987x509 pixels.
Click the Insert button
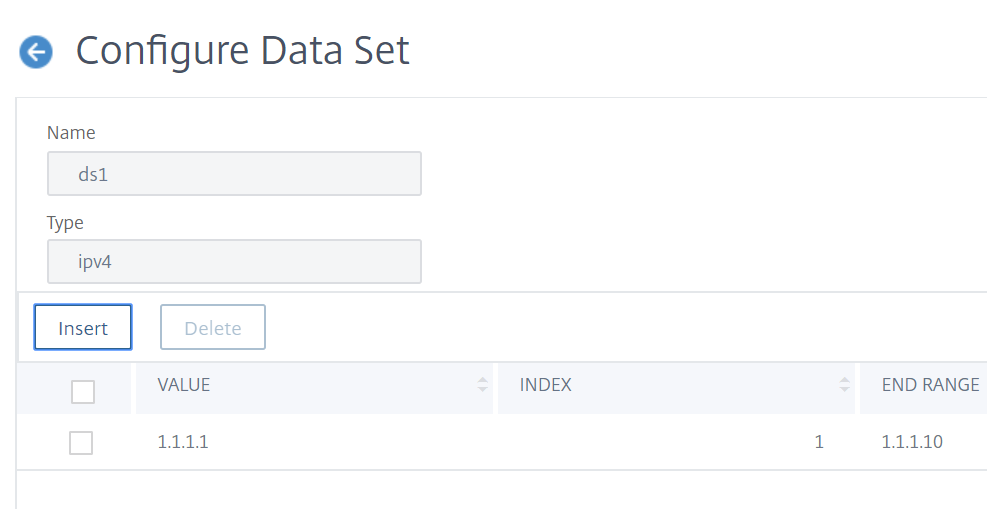pyautogui.click(x=82, y=327)
